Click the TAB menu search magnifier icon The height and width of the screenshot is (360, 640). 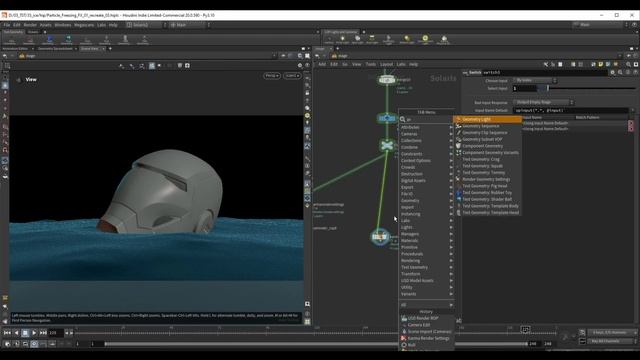coord(402,120)
